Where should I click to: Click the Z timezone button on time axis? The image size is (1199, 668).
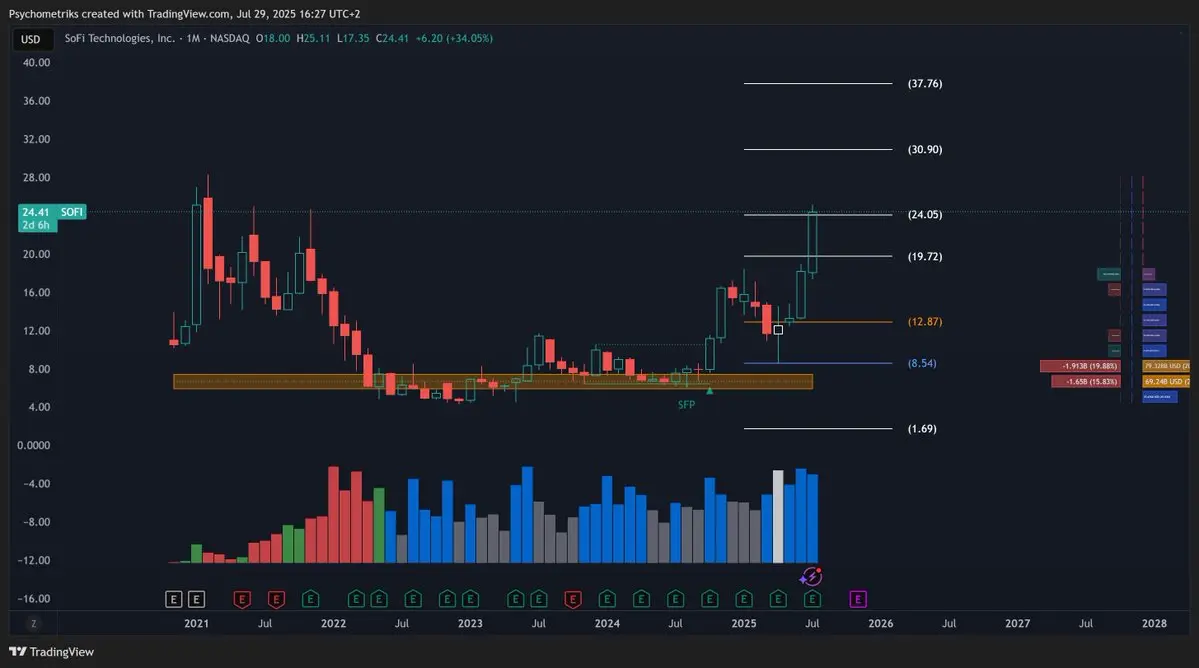(x=34, y=624)
